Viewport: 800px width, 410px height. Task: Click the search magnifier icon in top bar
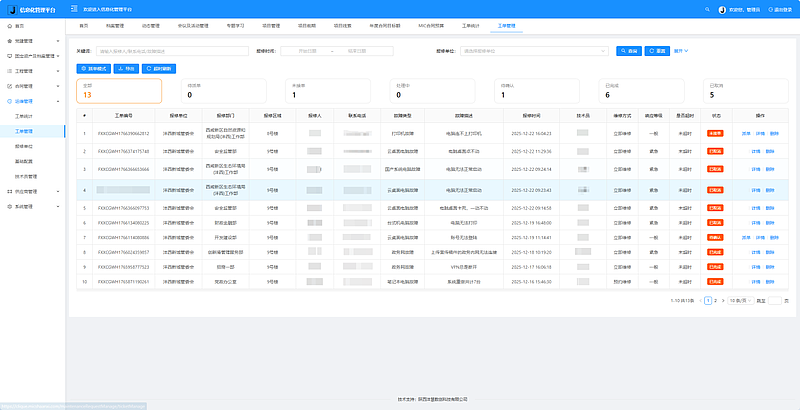point(707,9)
